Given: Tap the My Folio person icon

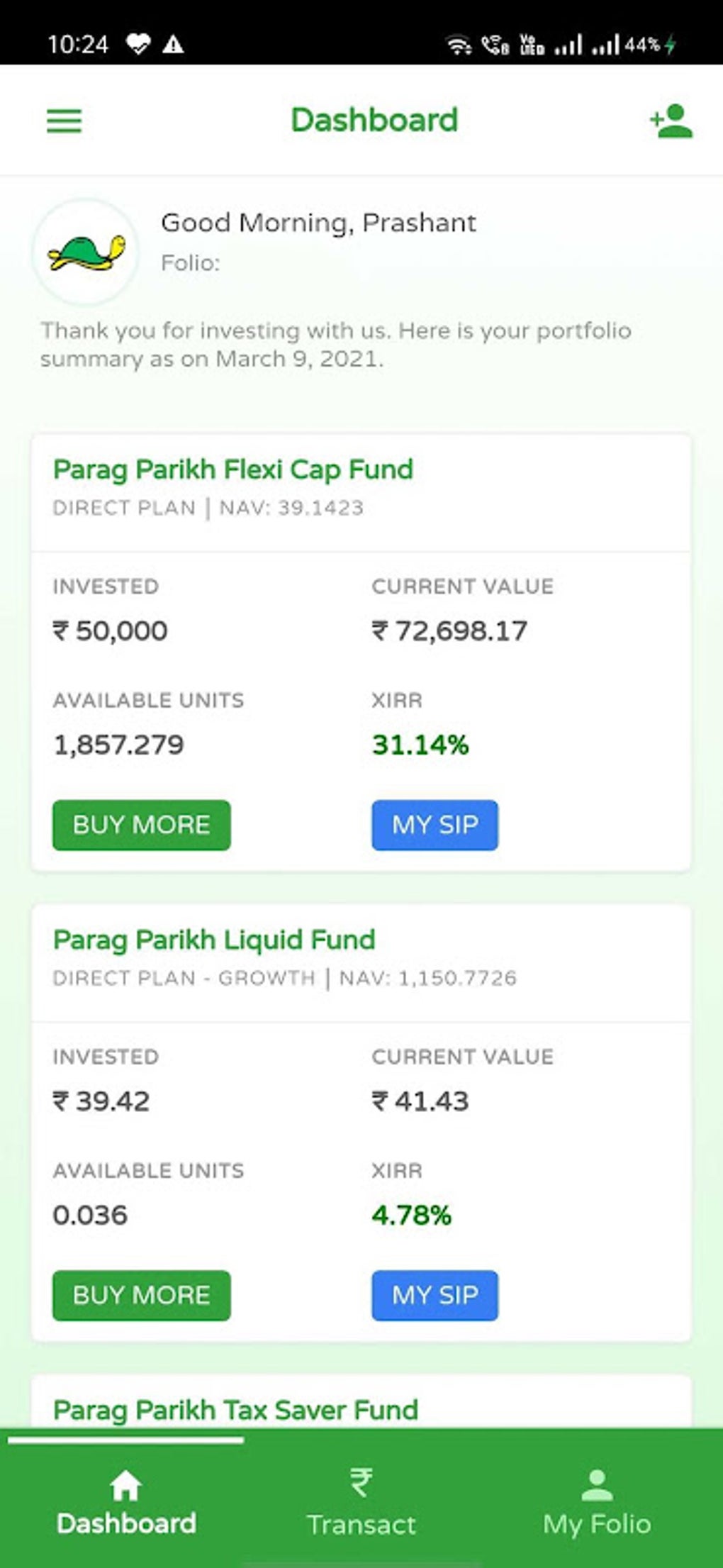Looking at the screenshot, I should coord(597,1484).
